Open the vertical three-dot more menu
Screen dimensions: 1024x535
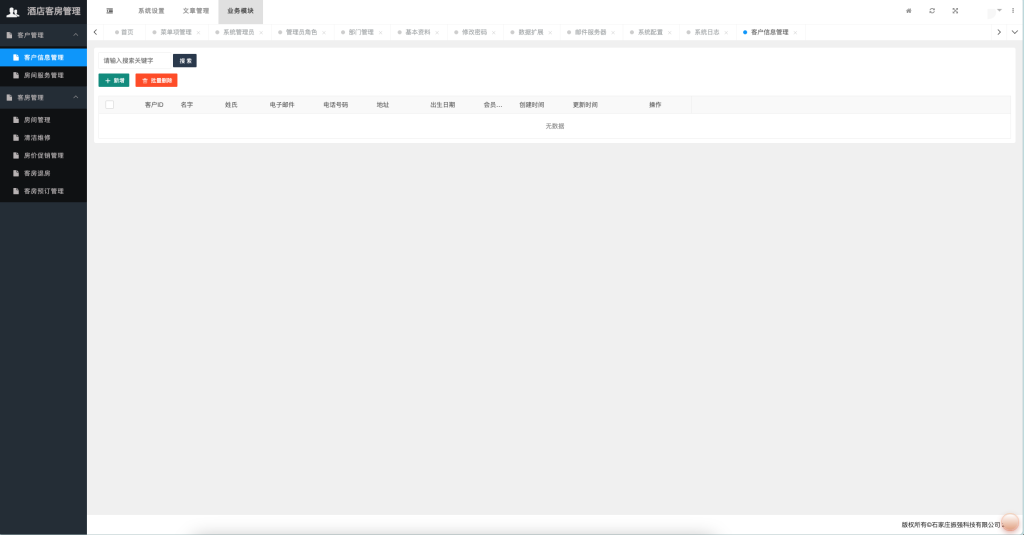point(1013,11)
